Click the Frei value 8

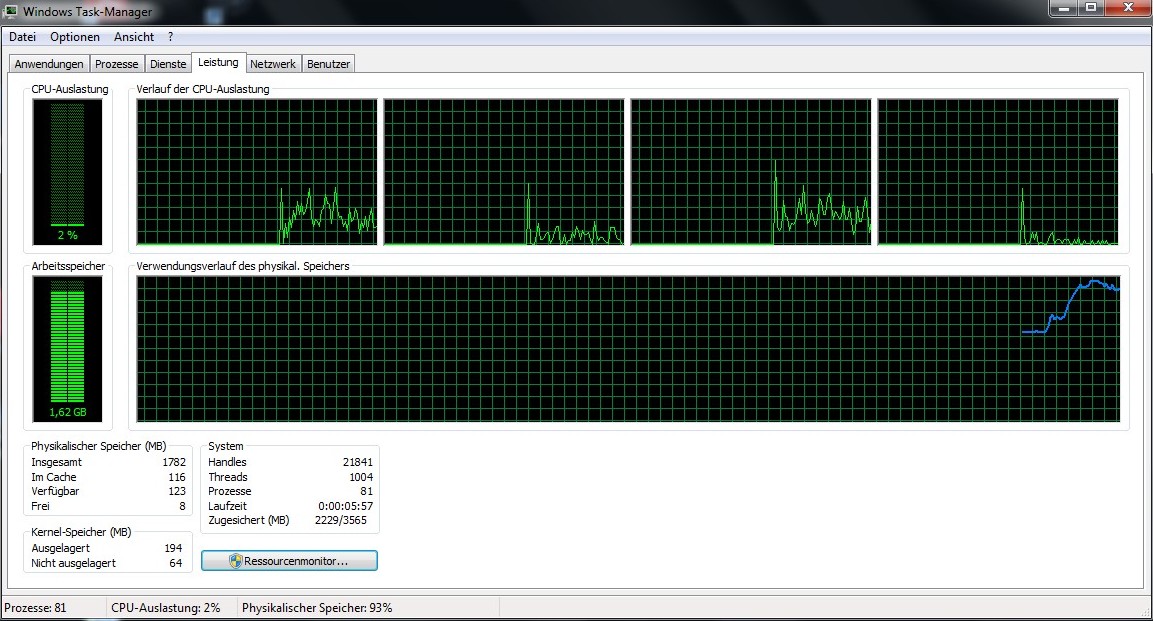click(x=182, y=506)
